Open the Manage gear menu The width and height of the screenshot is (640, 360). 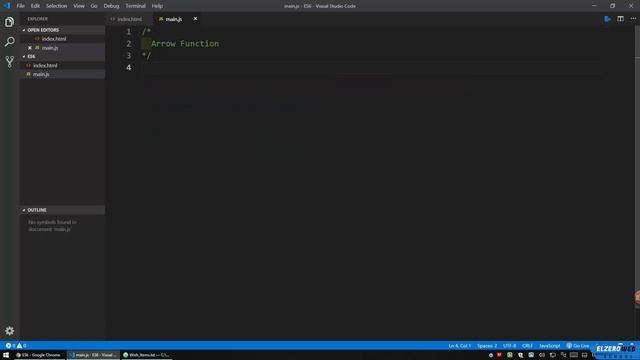pyautogui.click(x=9, y=331)
